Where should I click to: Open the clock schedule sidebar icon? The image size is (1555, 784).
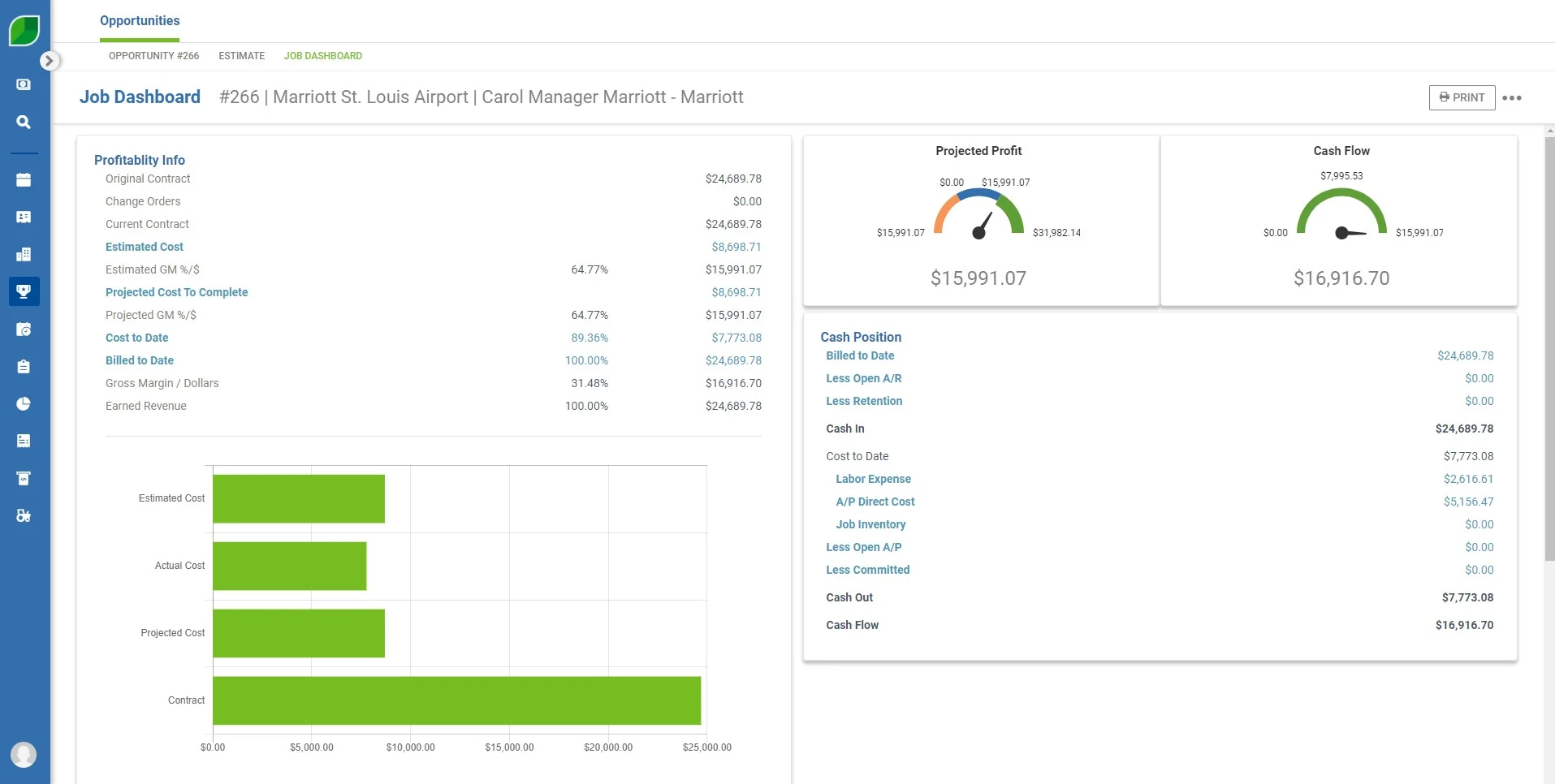coord(24,330)
